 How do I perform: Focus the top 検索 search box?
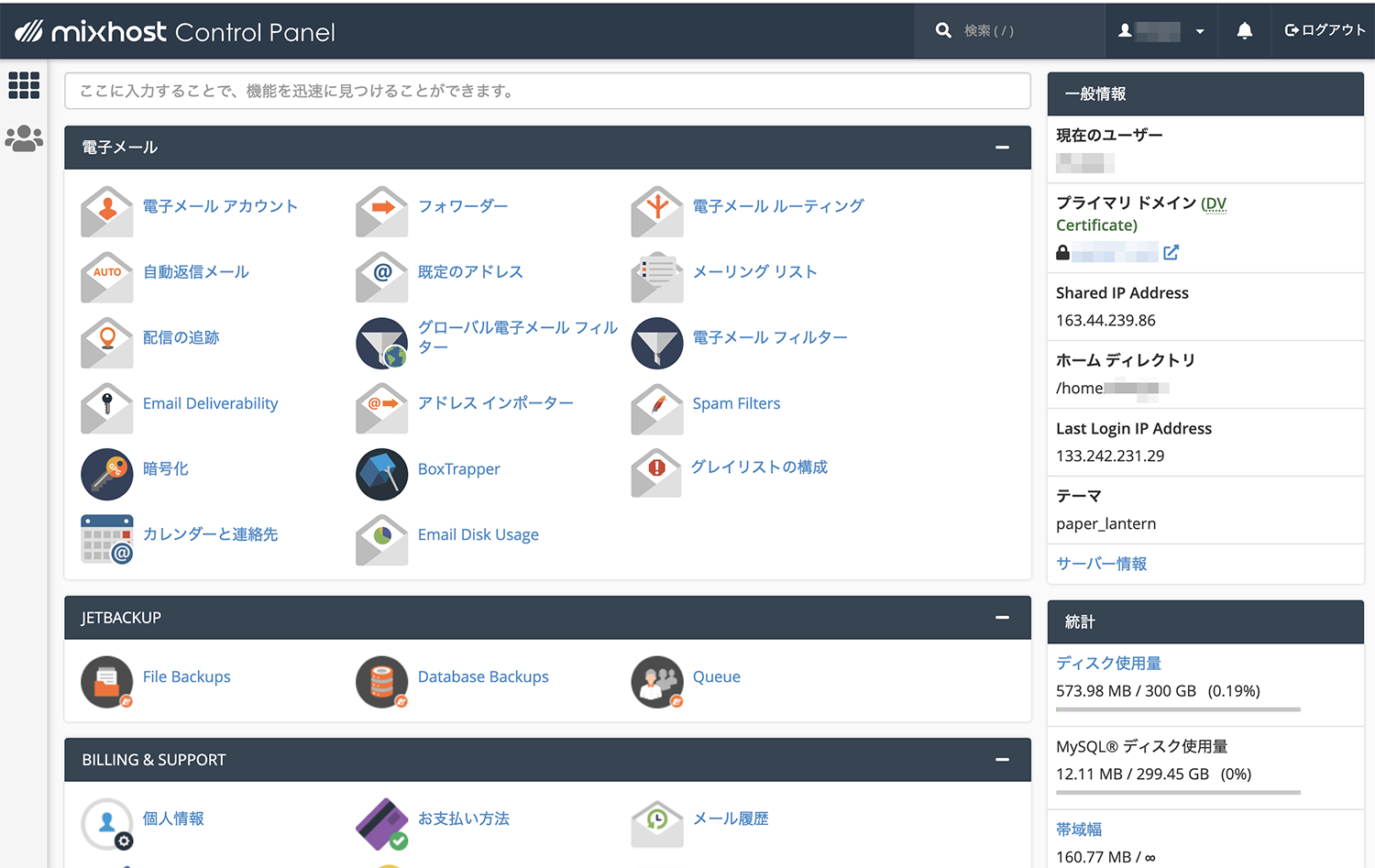point(1009,31)
